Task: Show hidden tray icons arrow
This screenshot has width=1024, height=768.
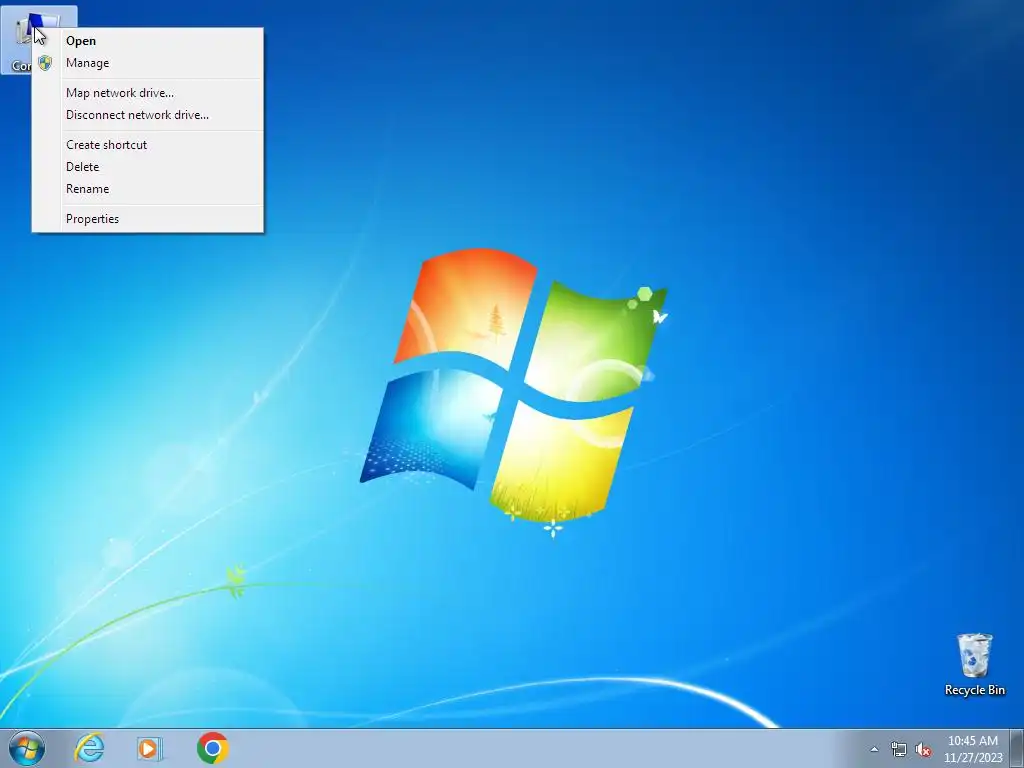Action: 874,749
